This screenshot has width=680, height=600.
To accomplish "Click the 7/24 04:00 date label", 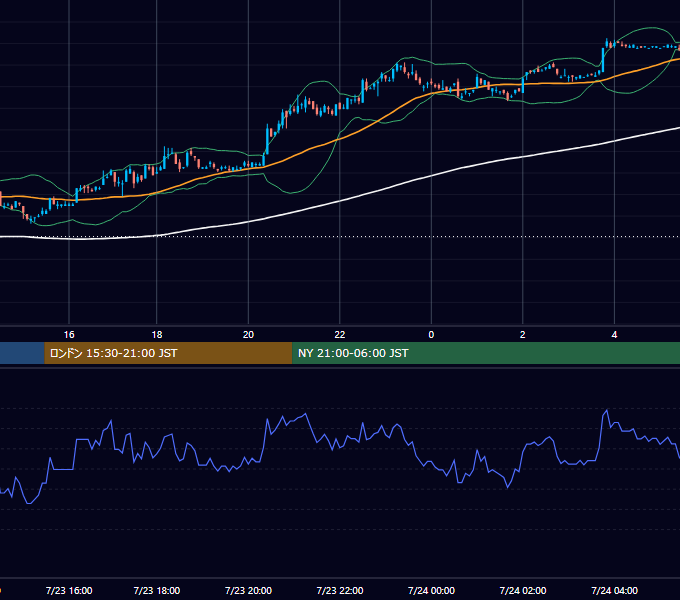I will tap(614, 591).
